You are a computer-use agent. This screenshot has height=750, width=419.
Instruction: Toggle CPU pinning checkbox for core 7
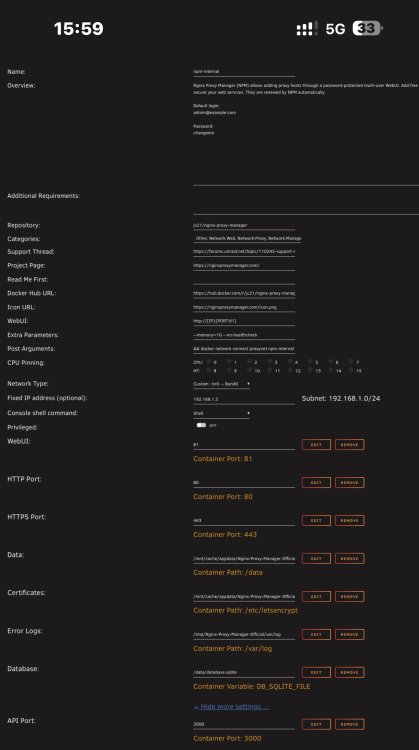[x=351, y=362]
